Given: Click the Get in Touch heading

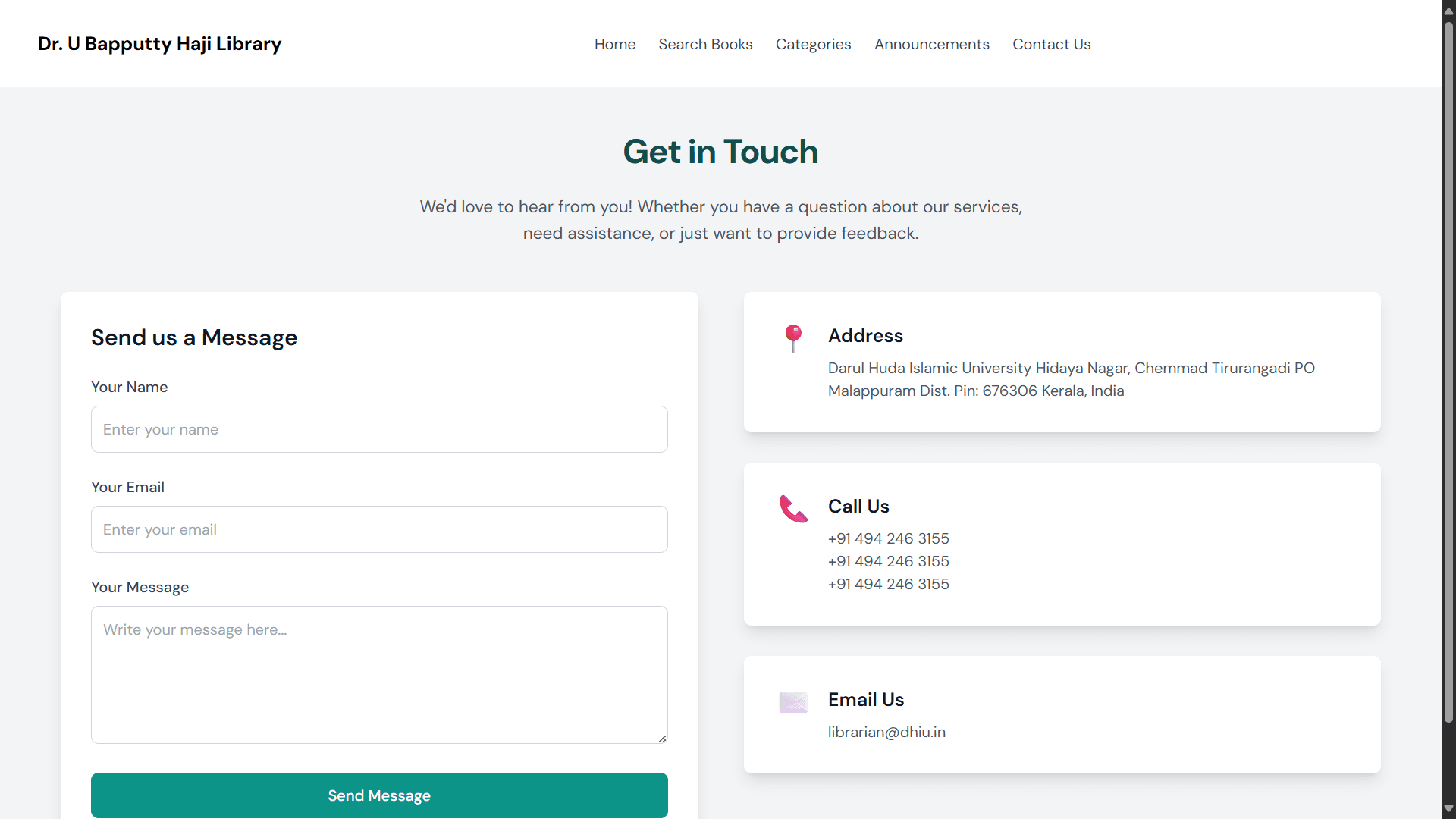Looking at the screenshot, I should [x=720, y=152].
